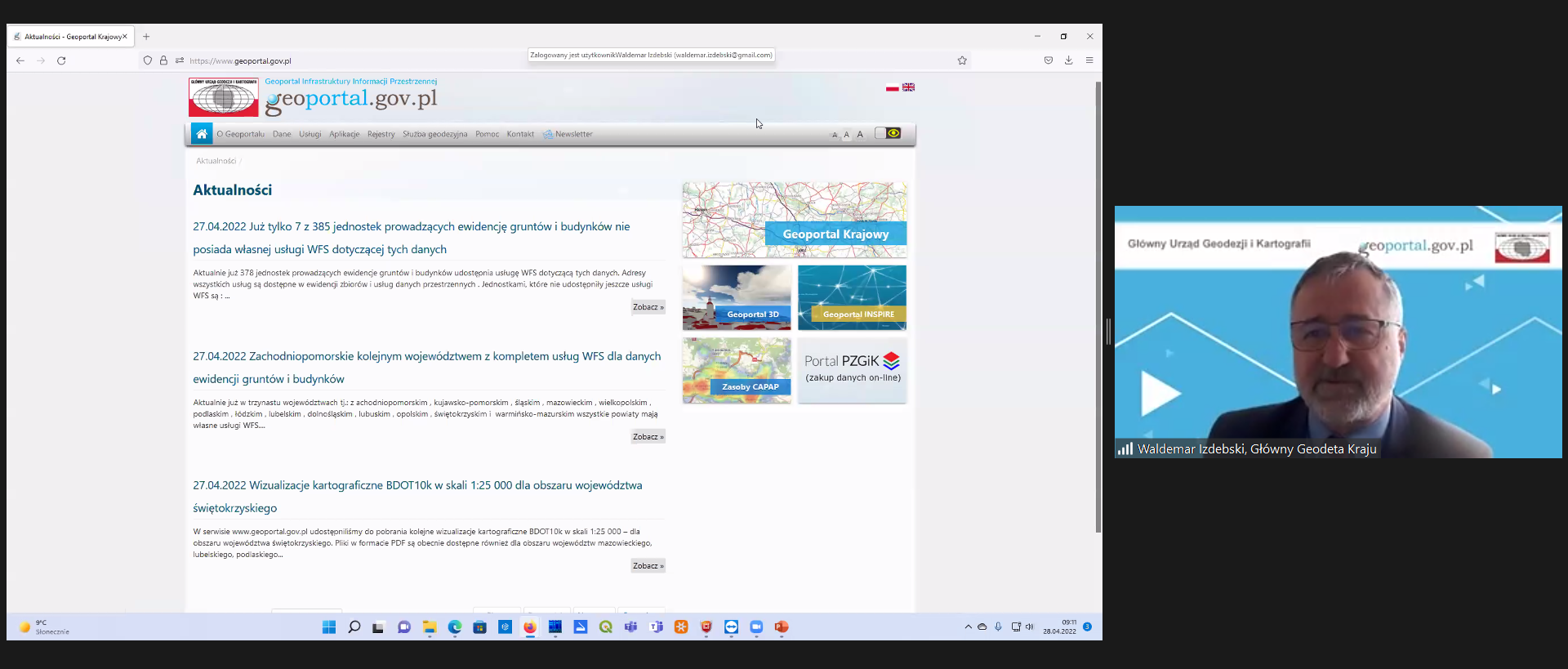Viewport: 1568px width, 669px height.
Task: Open Microsoft Edge from the taskbar
Action: 455,627
